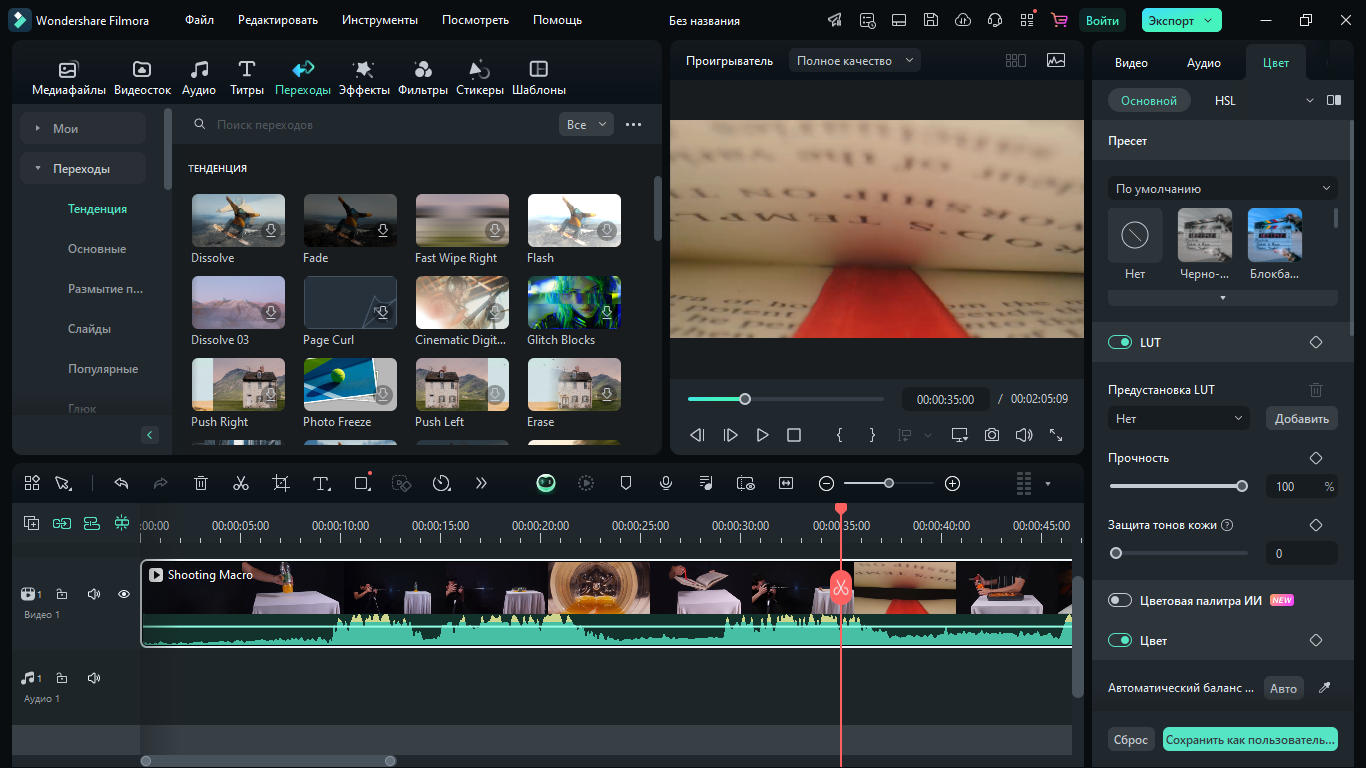Expand the LUT preset dropdown showing Нет
The height and width of the screenshot is (768, 1366).
[1179, 419]
